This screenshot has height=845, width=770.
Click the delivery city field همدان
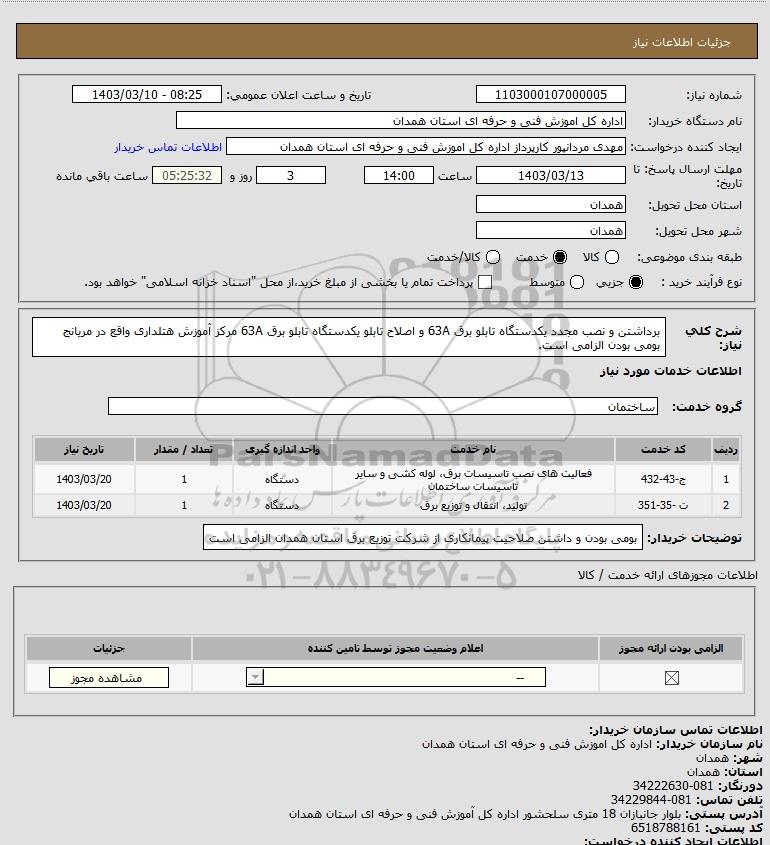pyautogui.click(x=551, y=230)
